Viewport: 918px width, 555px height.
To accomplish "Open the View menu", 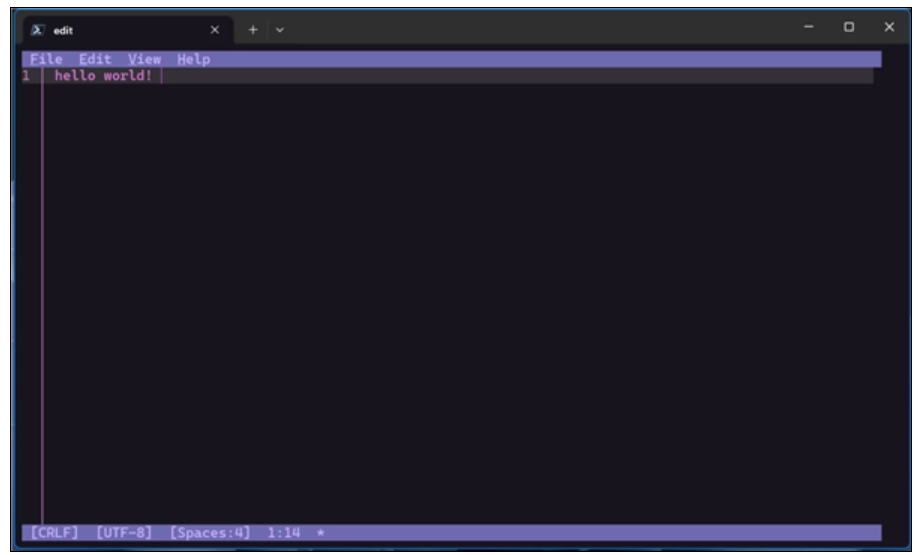I will [x=144, y=59].
